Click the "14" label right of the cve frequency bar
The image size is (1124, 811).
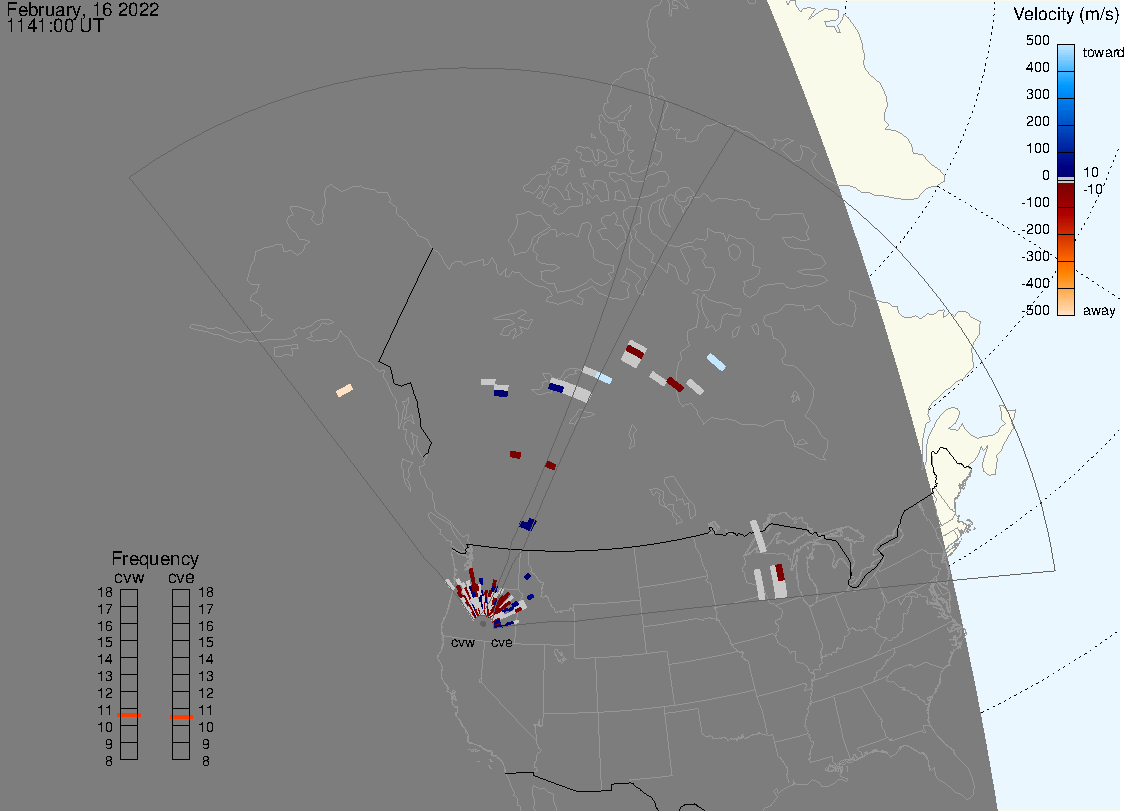(206, 660)
